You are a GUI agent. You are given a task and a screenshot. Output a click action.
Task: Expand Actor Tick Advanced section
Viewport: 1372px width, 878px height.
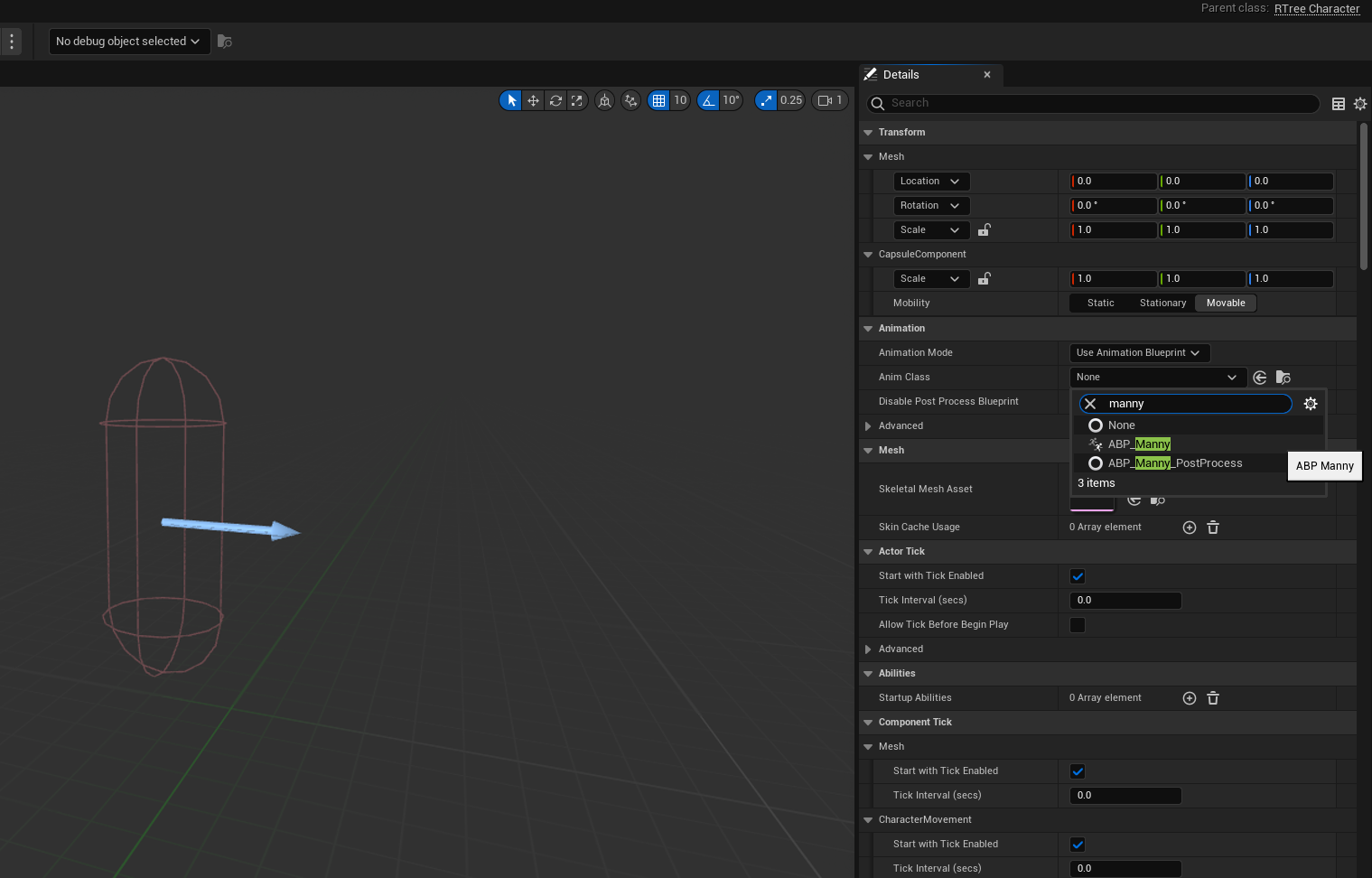pos(868,649)
